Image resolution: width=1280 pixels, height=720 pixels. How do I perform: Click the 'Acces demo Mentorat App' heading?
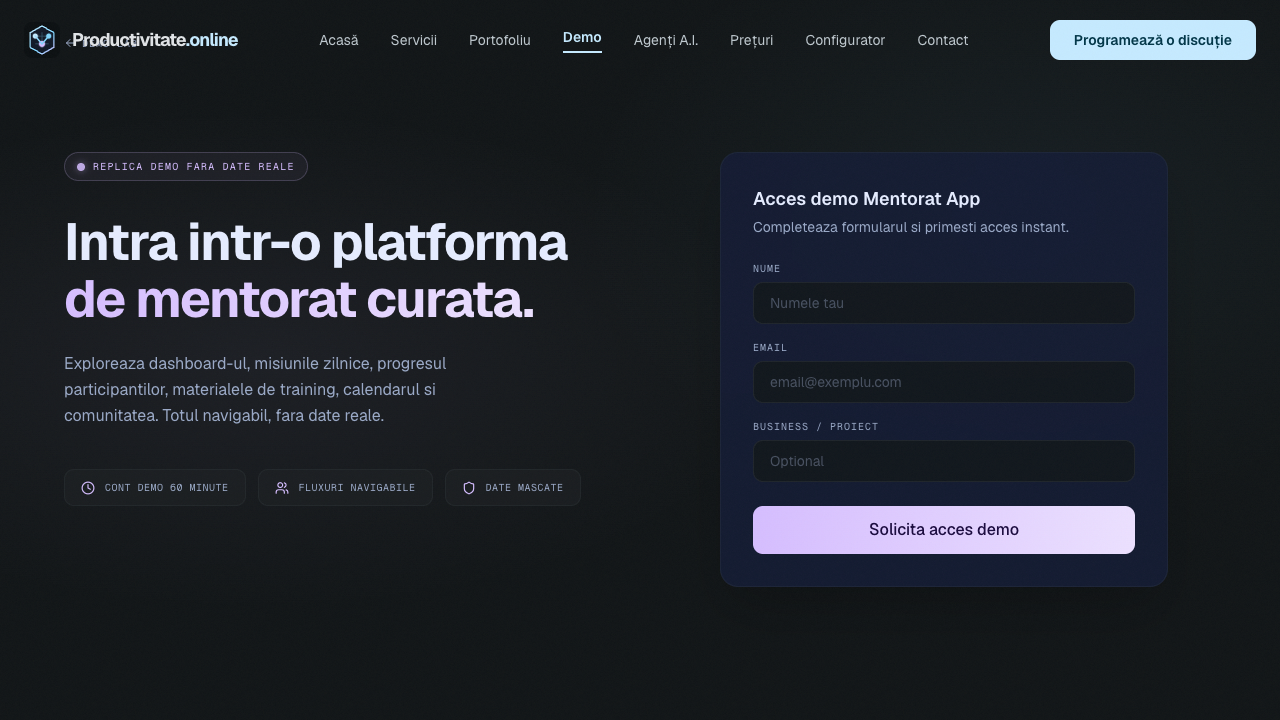coord(866,199)
